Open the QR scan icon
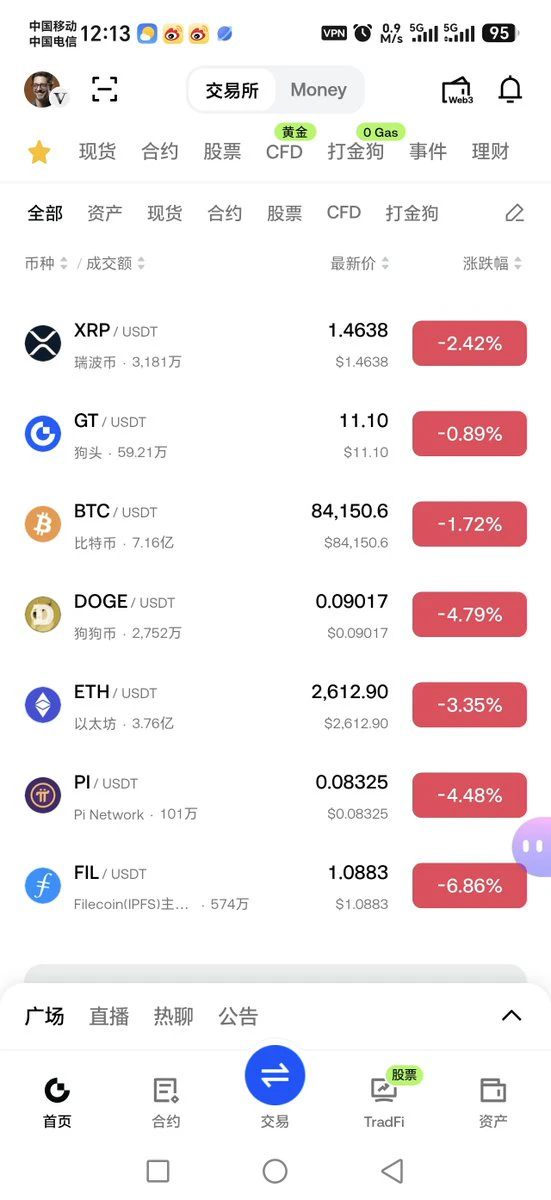The image size is (551, 1200). pos(105,89)
